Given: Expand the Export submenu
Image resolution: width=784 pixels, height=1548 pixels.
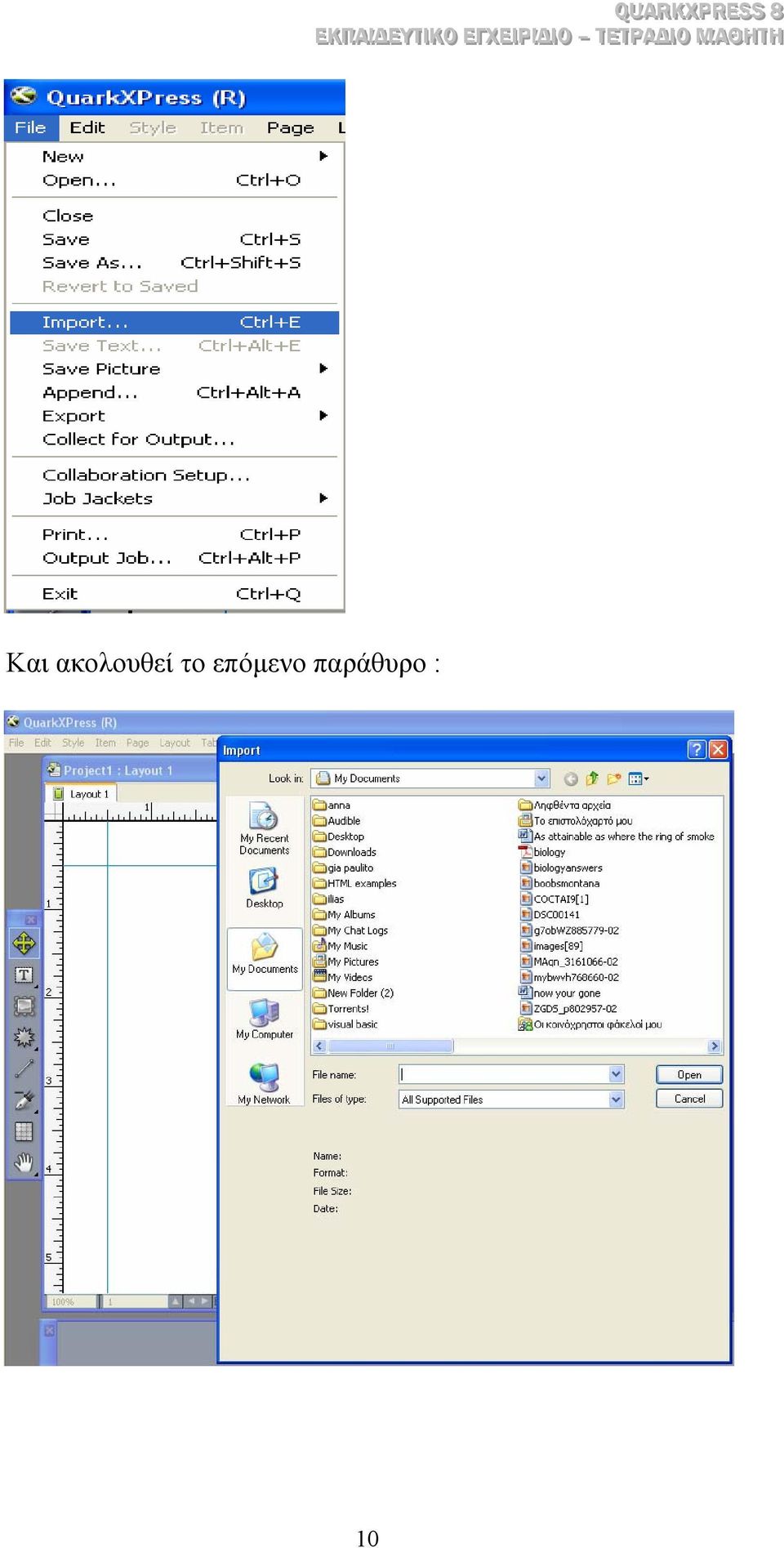Looking at the screenshot, I should [323, 416].
